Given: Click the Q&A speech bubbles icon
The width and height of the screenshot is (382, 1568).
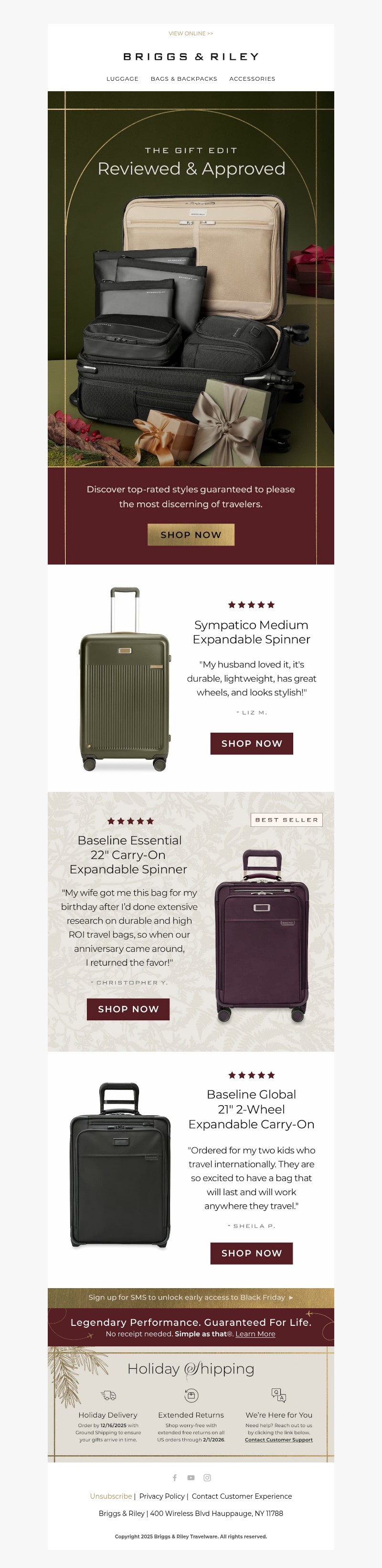Looking at the screenshot, I should tap(278, 1395).
